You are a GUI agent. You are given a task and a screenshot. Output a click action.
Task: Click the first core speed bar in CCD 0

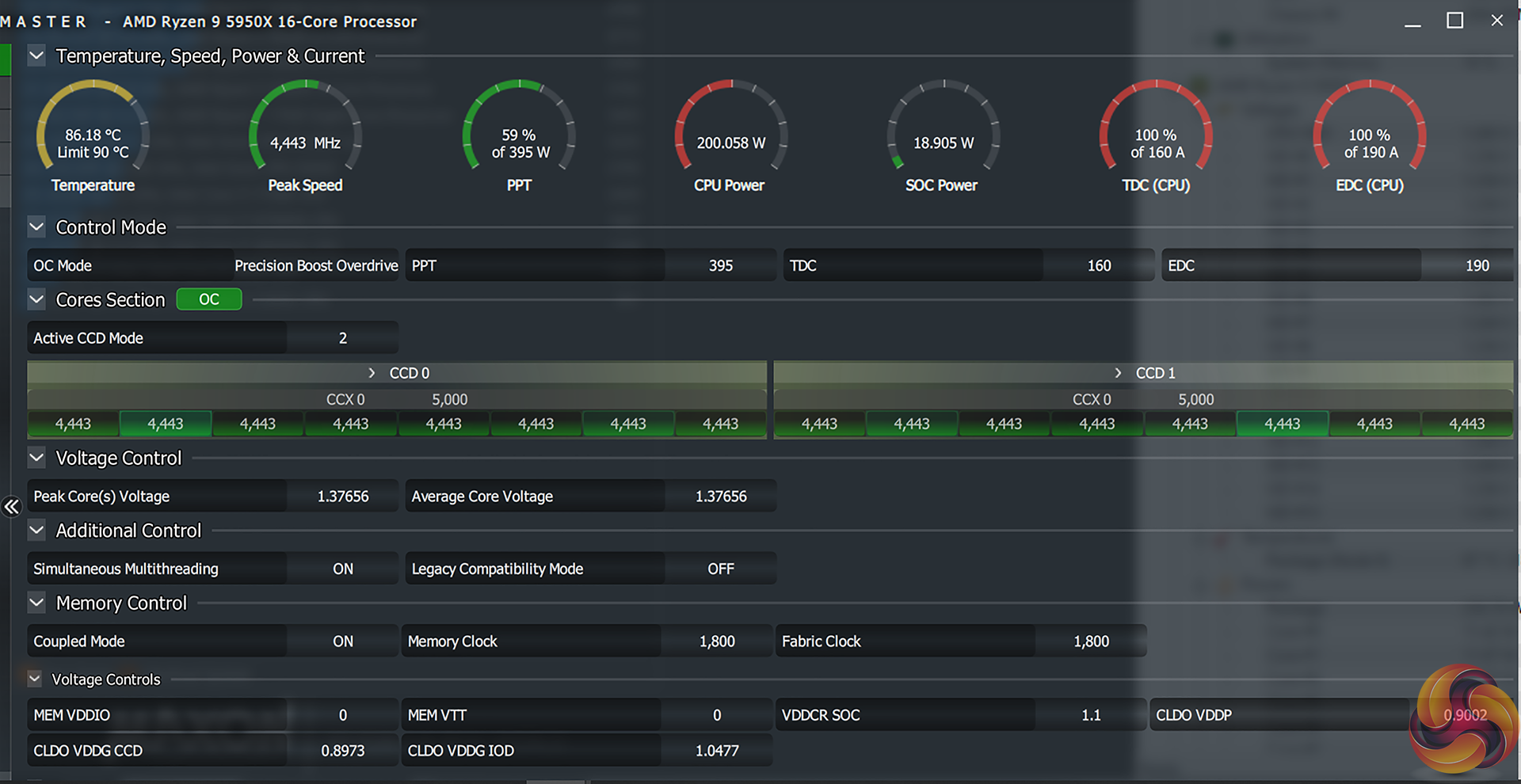click(x=73, y=424)
